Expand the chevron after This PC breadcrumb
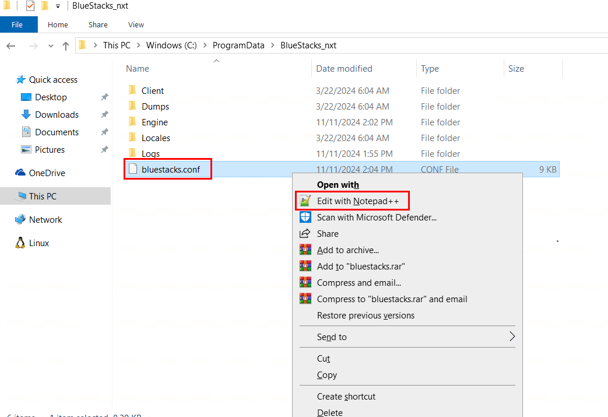The width and height of the screenshot is (608, 417). (138, 45)
